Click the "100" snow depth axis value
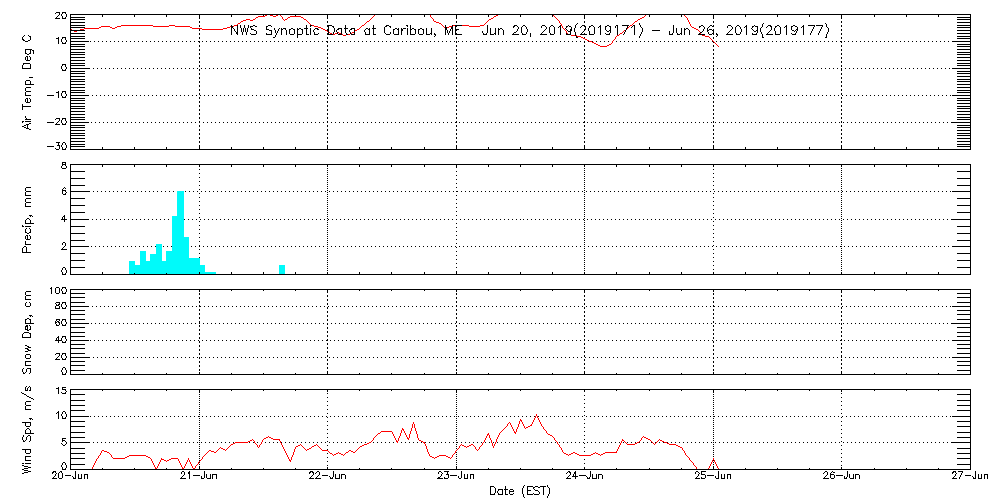 click(56, 291)
